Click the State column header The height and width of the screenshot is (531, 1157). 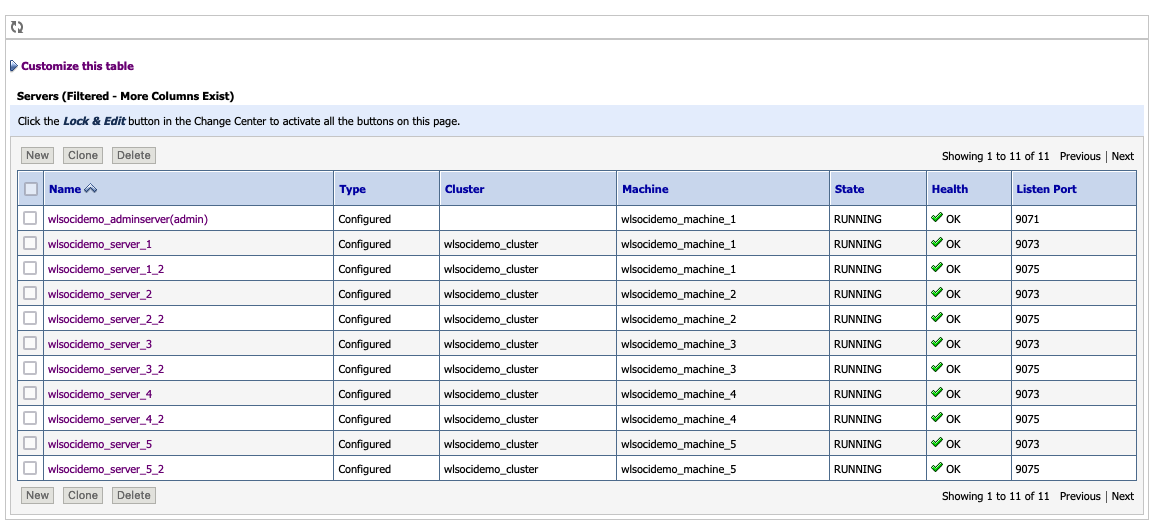click(x=849, y=189)
